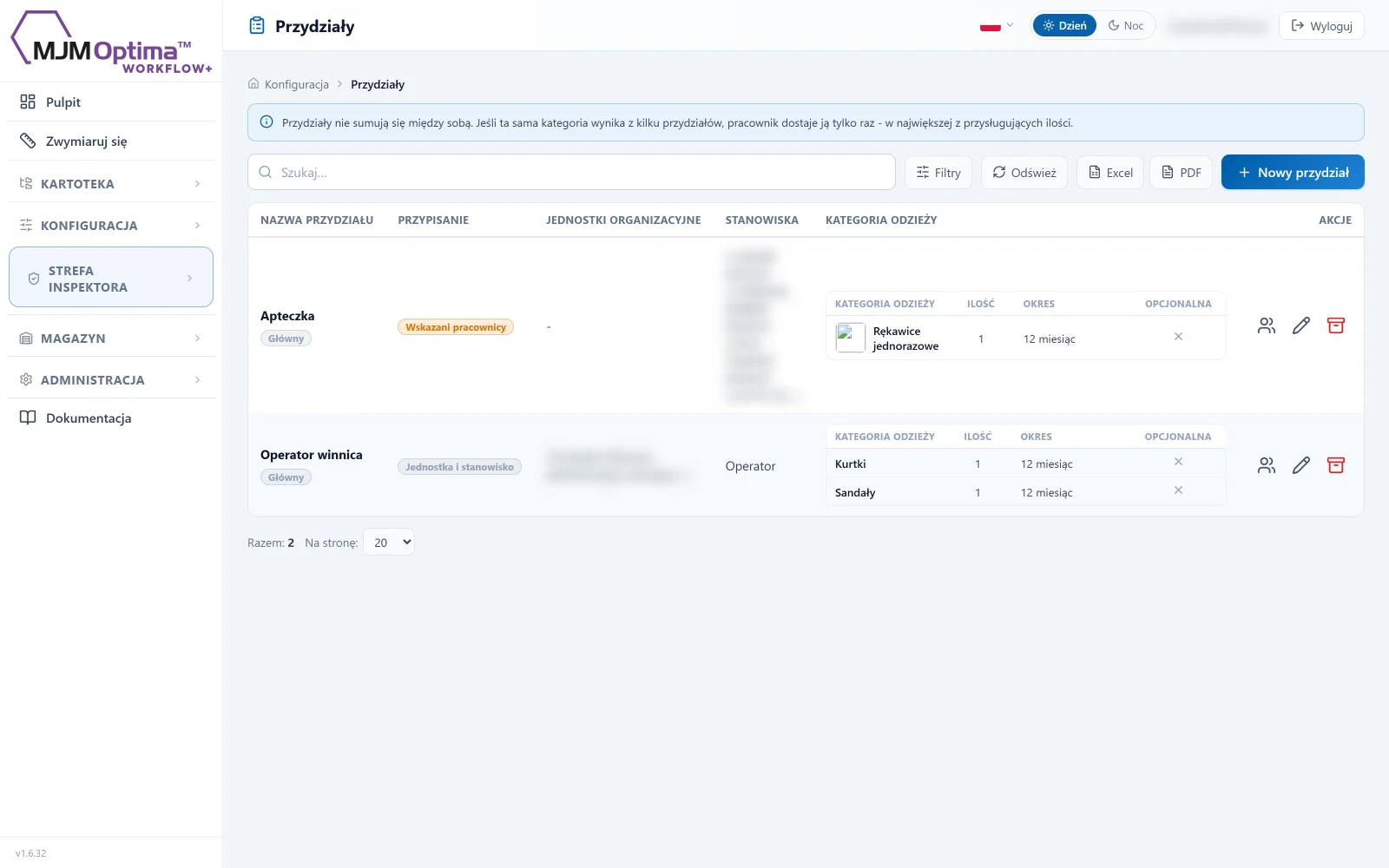
Task: Open the per-page count dropdown
Action: [x=389, y=542]
